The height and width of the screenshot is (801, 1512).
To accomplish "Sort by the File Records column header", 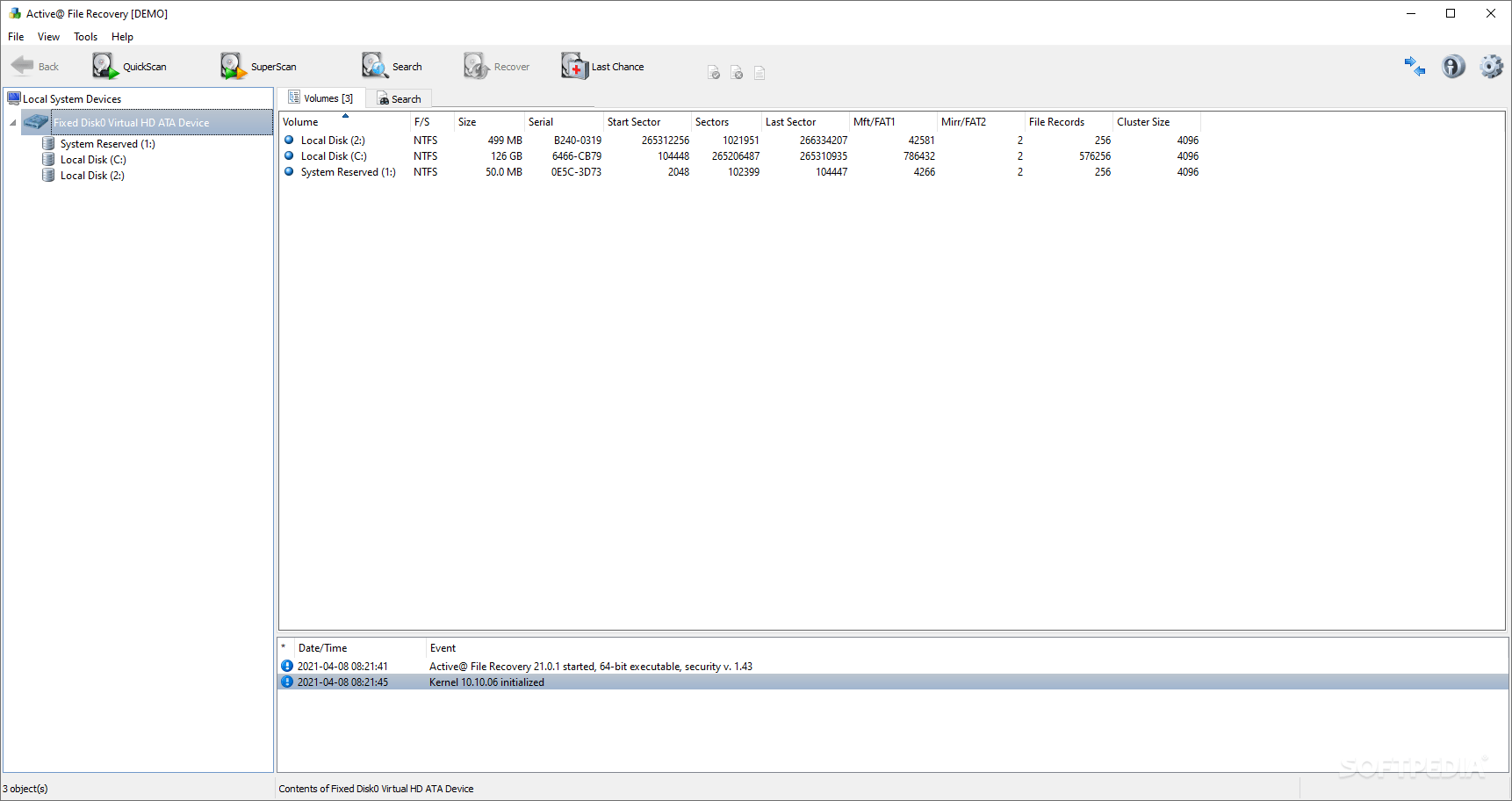I will coord(1069,122).
